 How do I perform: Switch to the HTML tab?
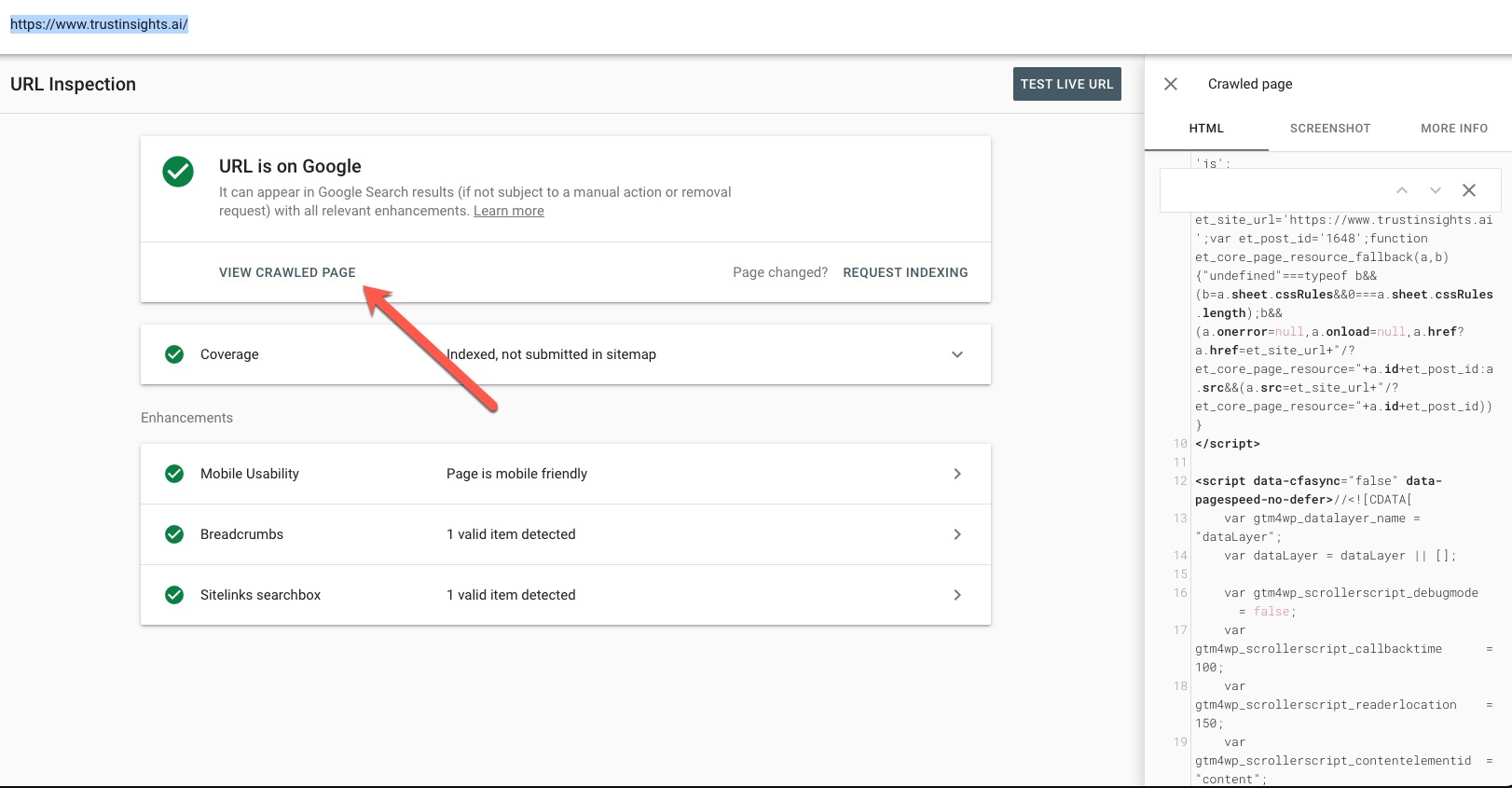[1206, 129]
